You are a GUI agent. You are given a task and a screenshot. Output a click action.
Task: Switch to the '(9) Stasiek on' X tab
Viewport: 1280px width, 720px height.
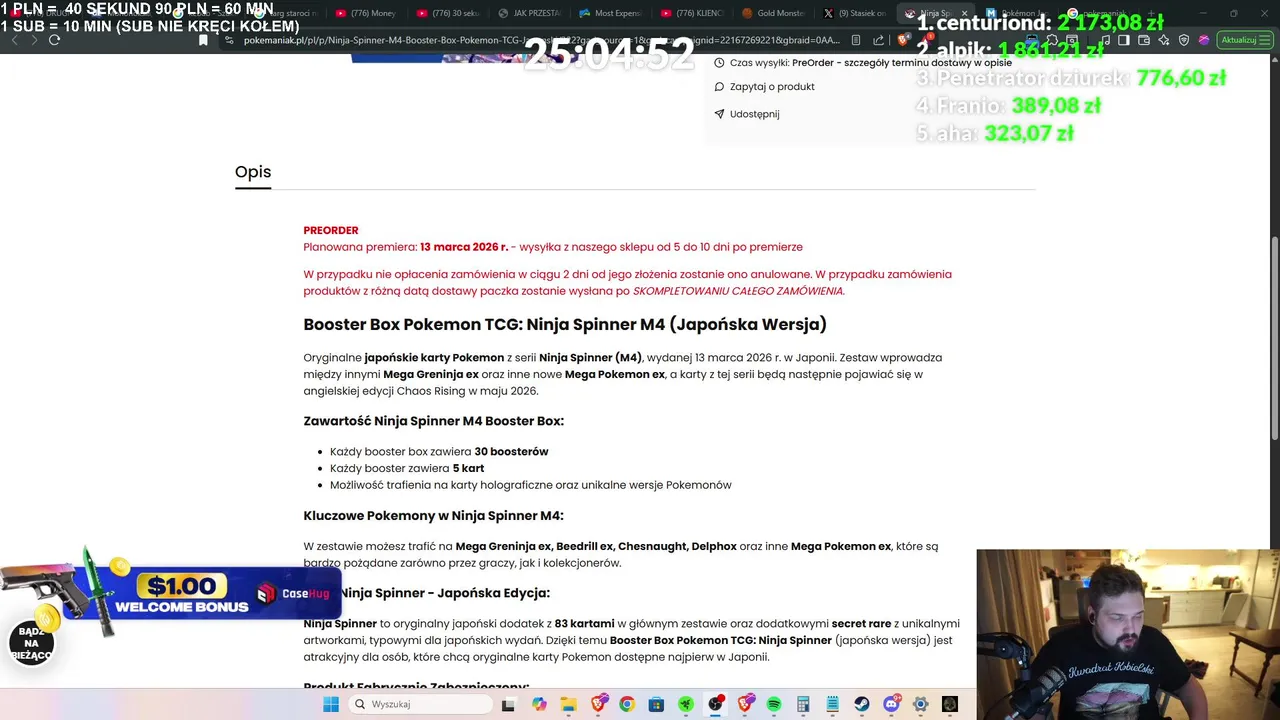(857, 13)
